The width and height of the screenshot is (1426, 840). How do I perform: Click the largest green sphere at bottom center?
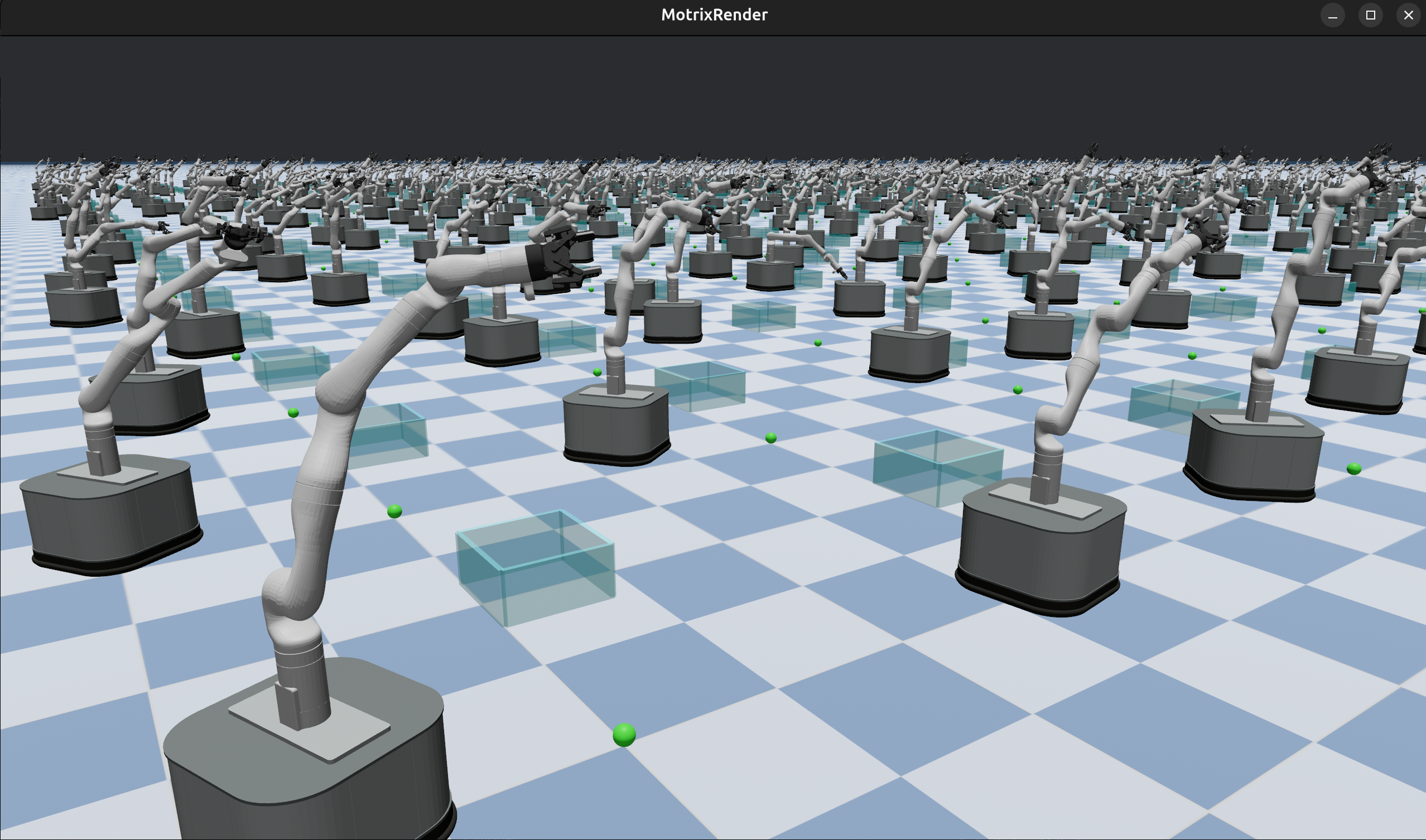[x=624, y=735]
